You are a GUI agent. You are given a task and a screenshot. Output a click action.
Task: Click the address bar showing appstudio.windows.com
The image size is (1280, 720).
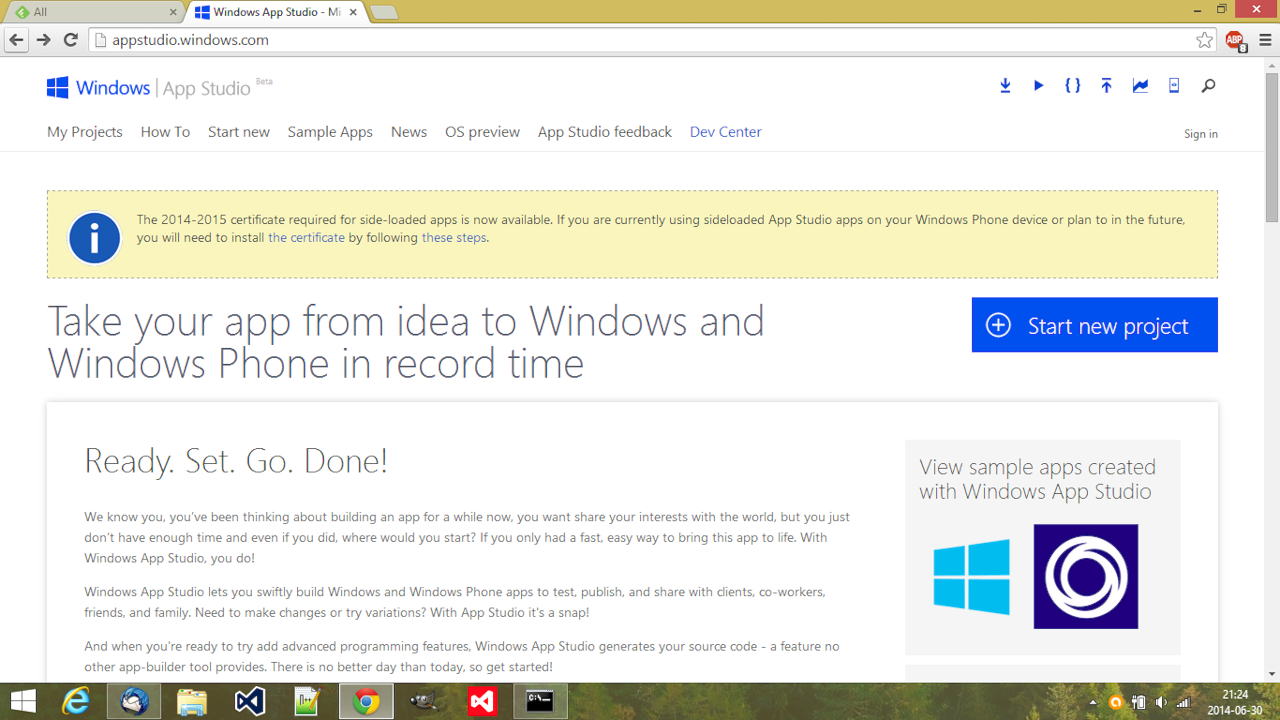[640, 40]
